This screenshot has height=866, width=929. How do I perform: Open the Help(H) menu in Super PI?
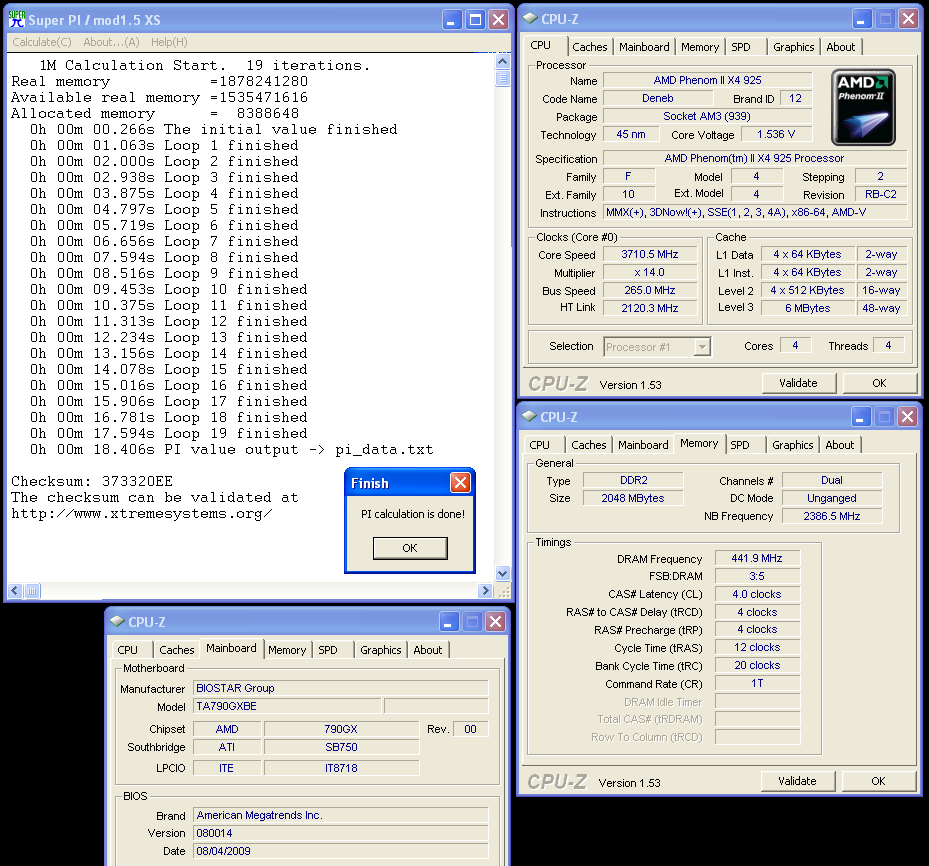coord(169,42)
